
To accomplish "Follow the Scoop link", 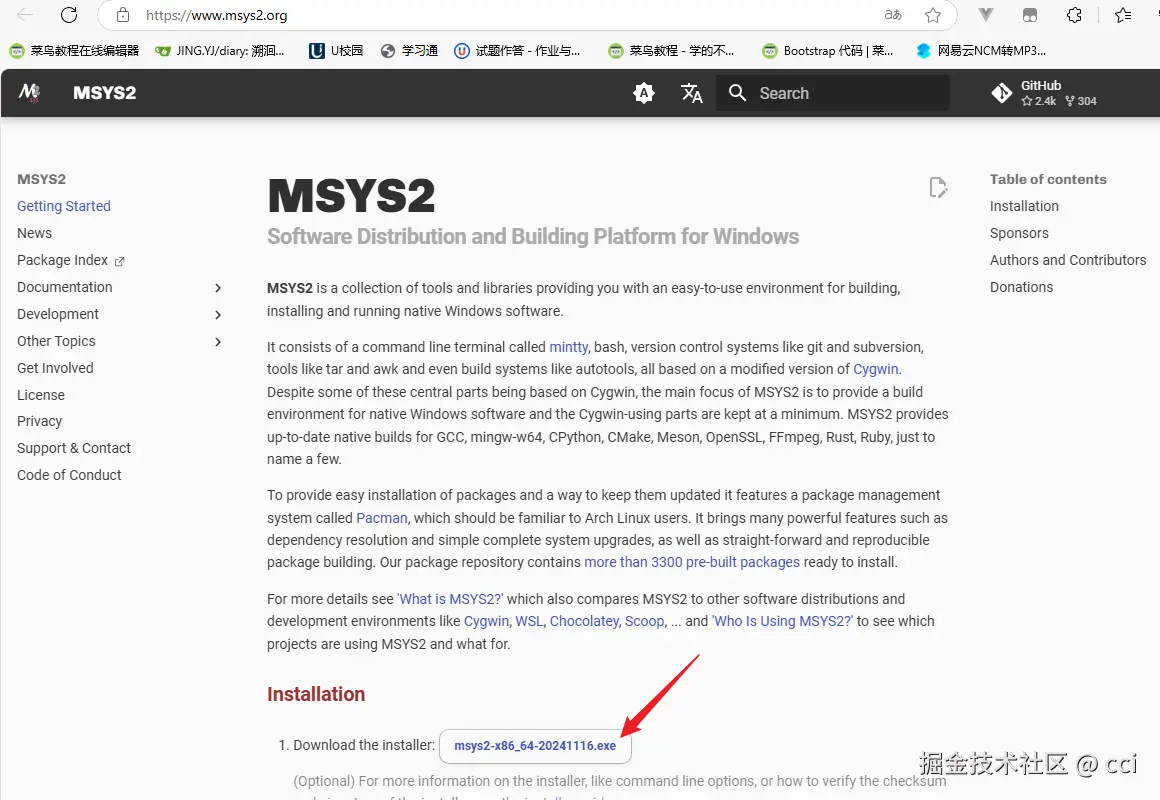I will click(644, 621).
